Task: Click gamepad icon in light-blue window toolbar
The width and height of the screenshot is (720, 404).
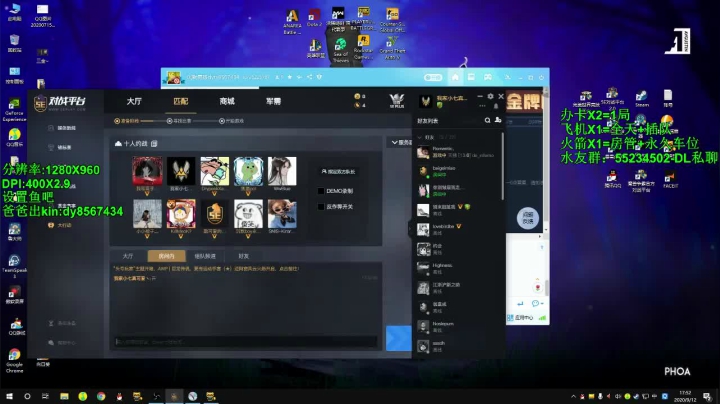Action: (x=488, y=77)
